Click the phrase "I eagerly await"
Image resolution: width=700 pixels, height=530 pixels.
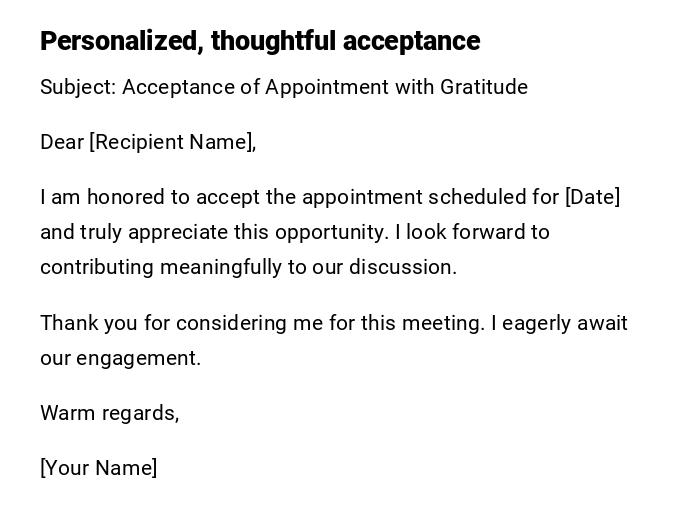coord(559,323)
